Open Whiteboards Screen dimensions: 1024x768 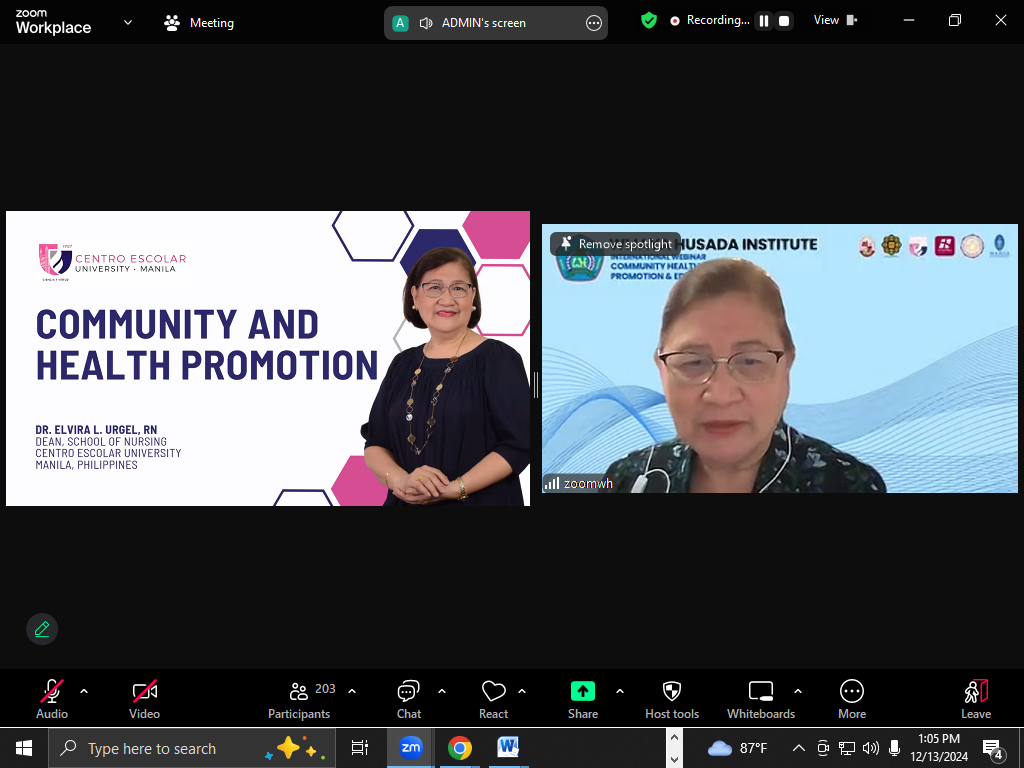pos(761,699)
